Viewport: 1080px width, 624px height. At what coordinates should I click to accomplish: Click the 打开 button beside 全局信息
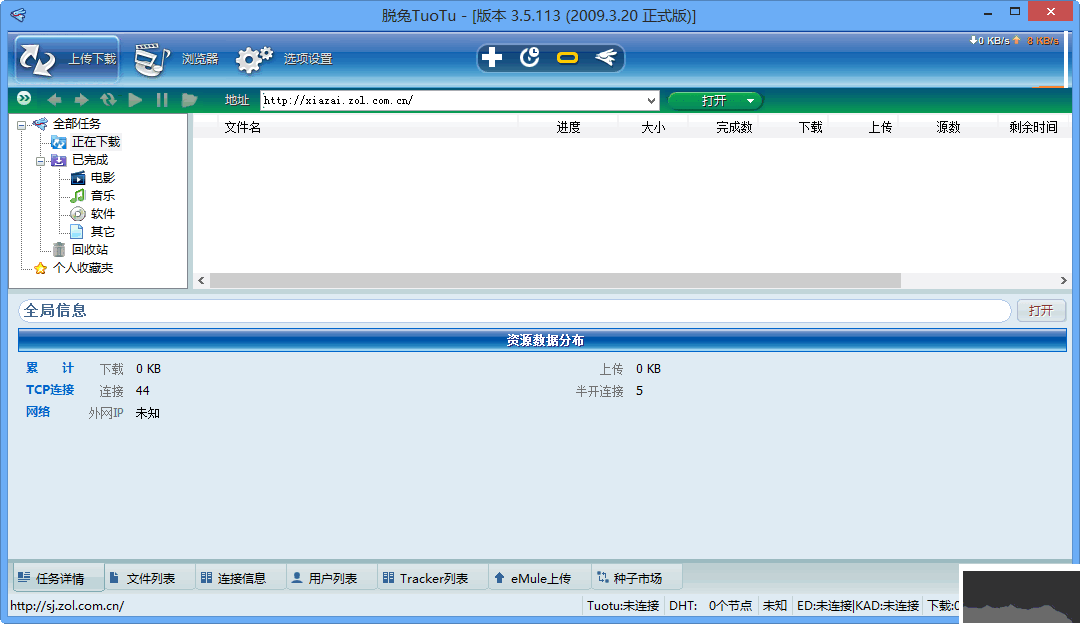[x=1041, y=311]
